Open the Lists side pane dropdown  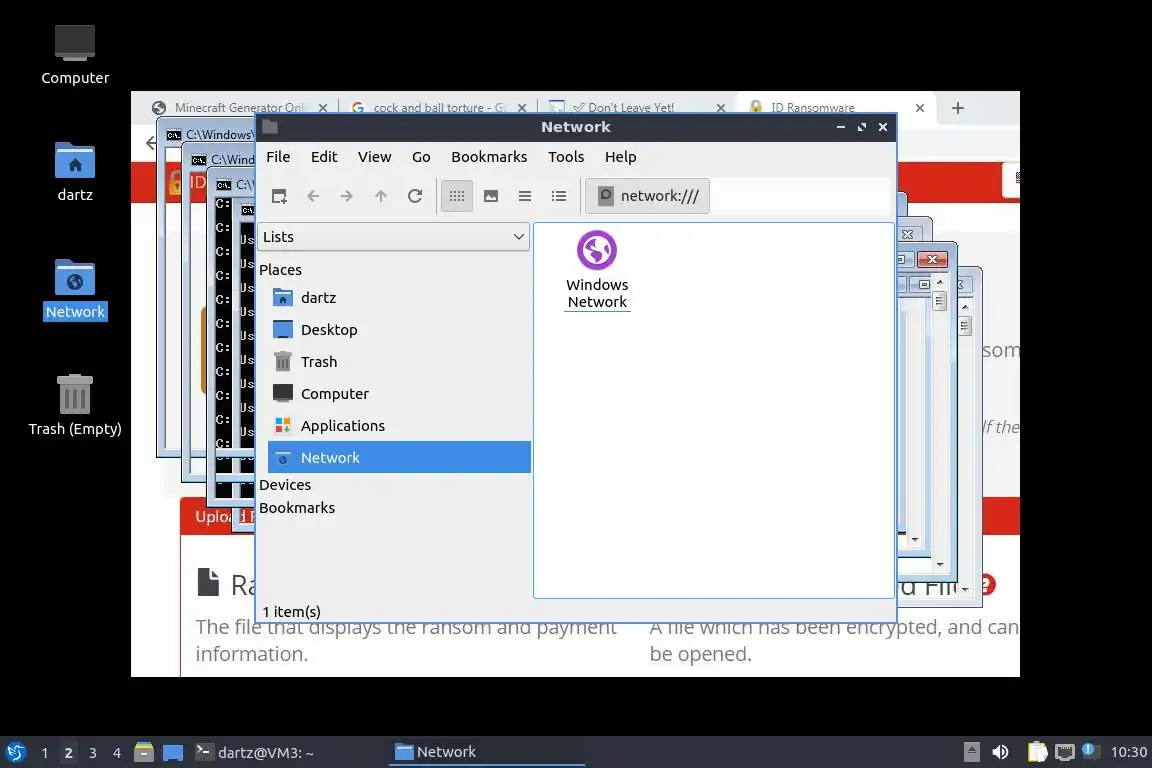pyautogui.click(x=393, y=237)
